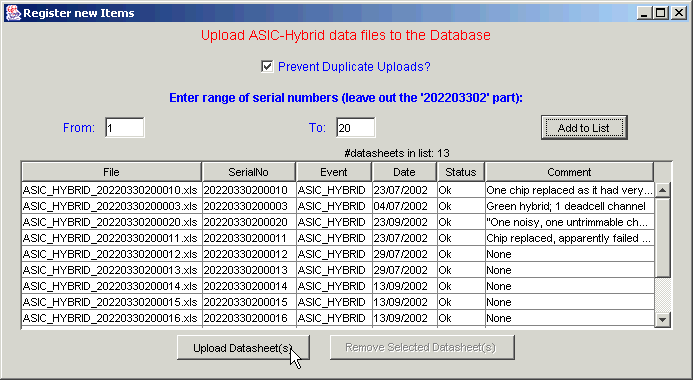Click the 'One noisy, one untrimmable' comment cell
The image size is (693, 380).
click(x=570, y=222)
